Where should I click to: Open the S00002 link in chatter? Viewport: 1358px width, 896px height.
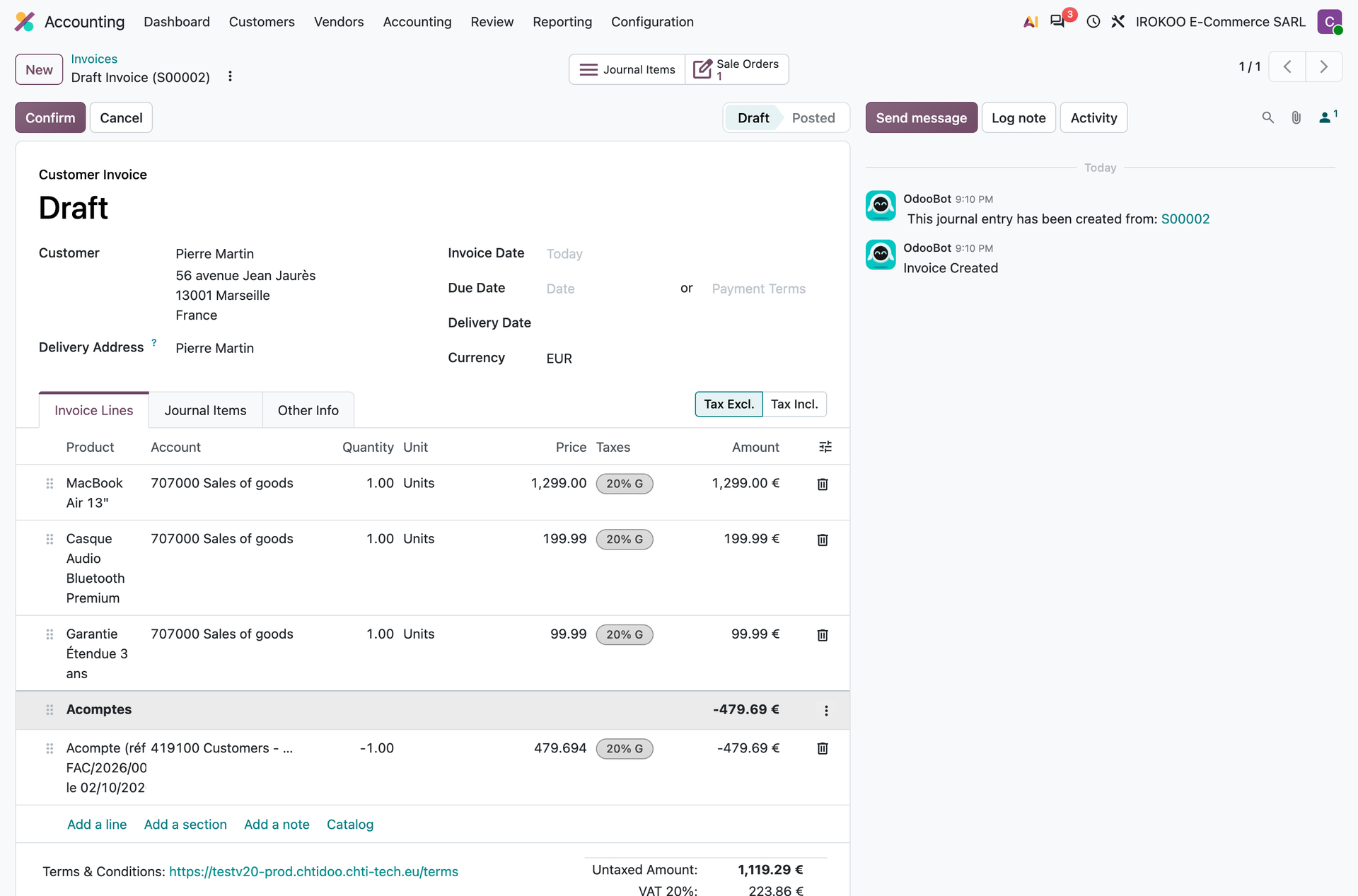(1185, 219)
